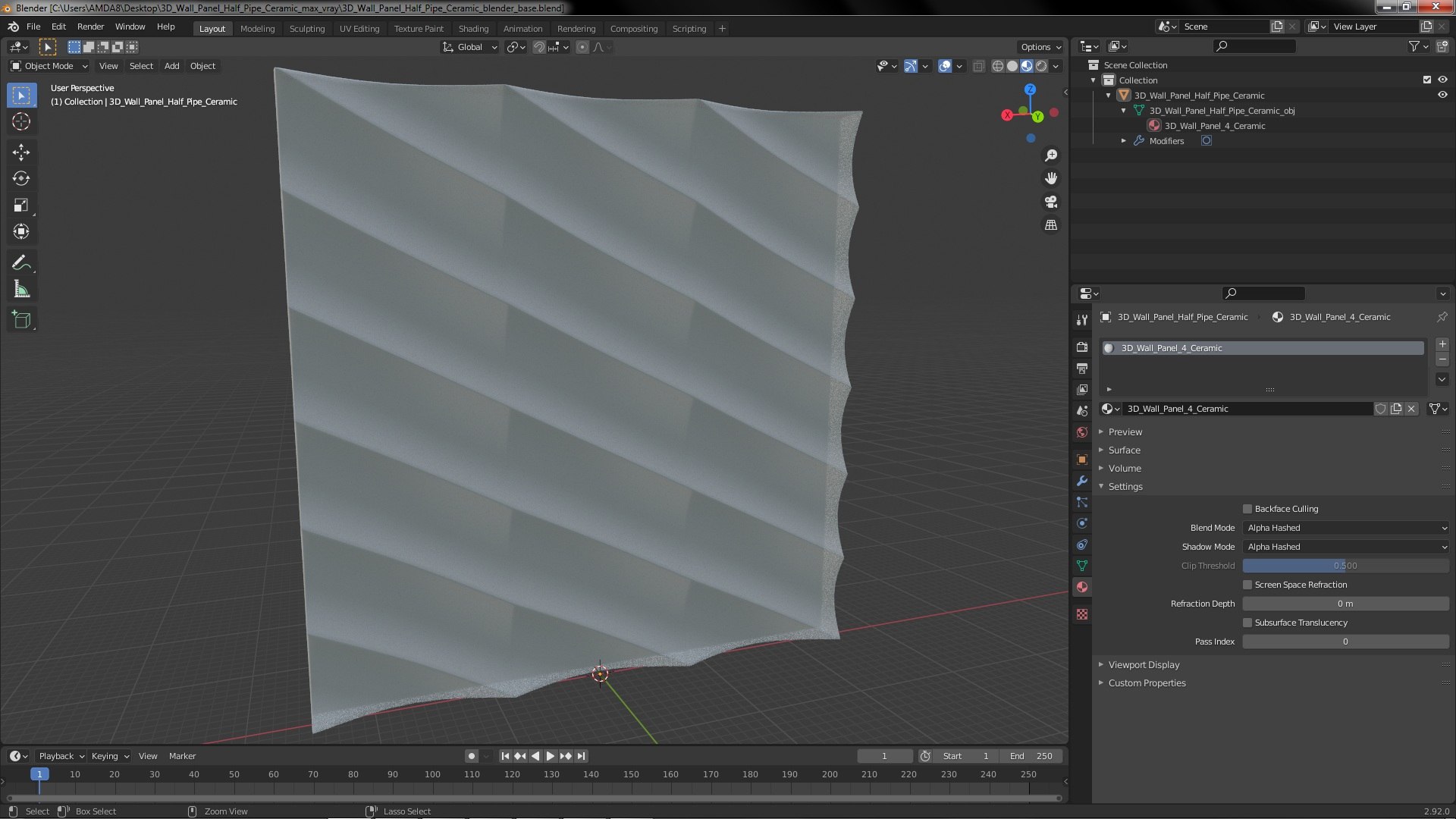This screenshot has width=1456, height=819.
Task: Open the Object Constraint properties tab
Action: (x=1082, y=544)
